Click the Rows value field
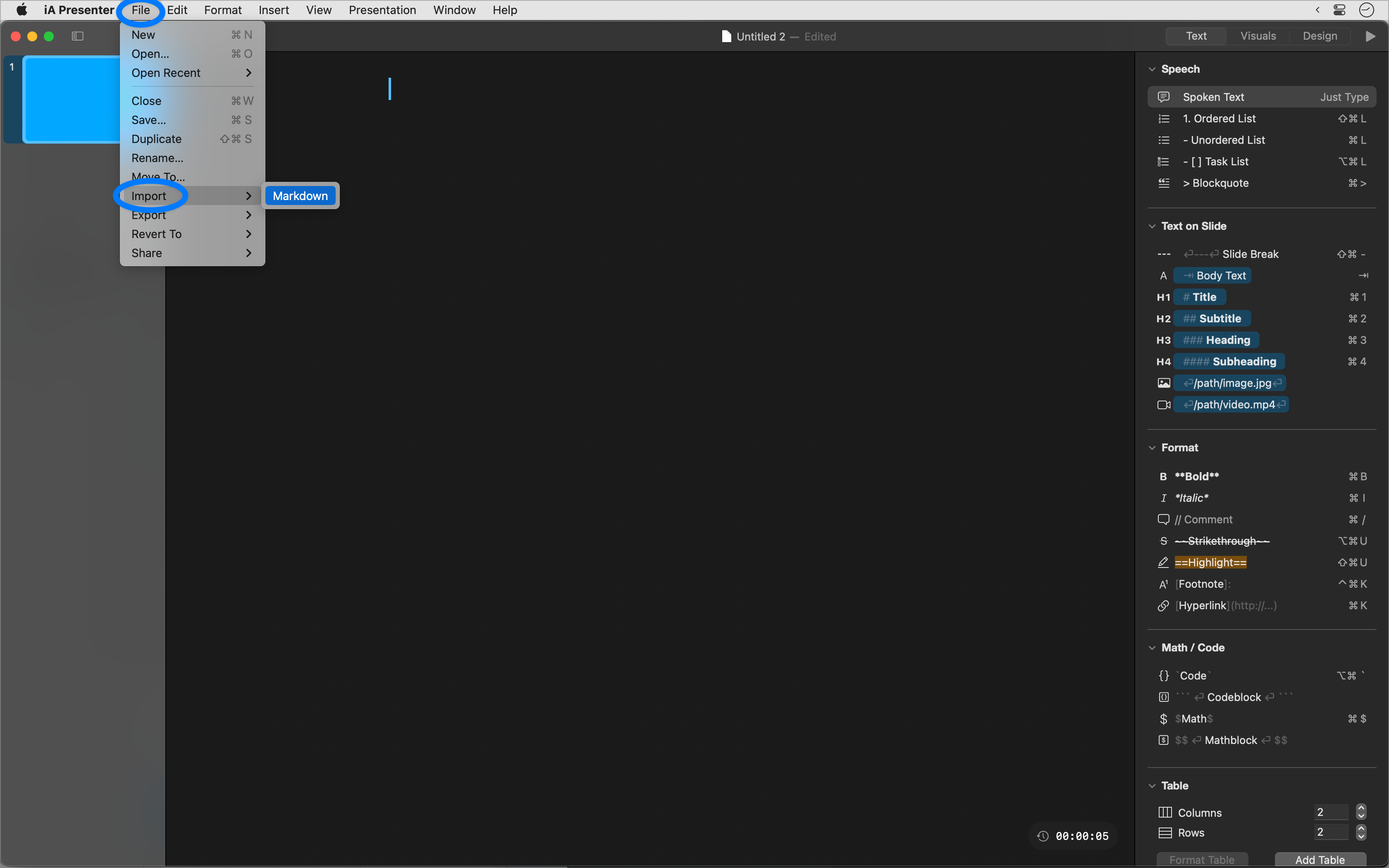 [x=1331, y=832]
